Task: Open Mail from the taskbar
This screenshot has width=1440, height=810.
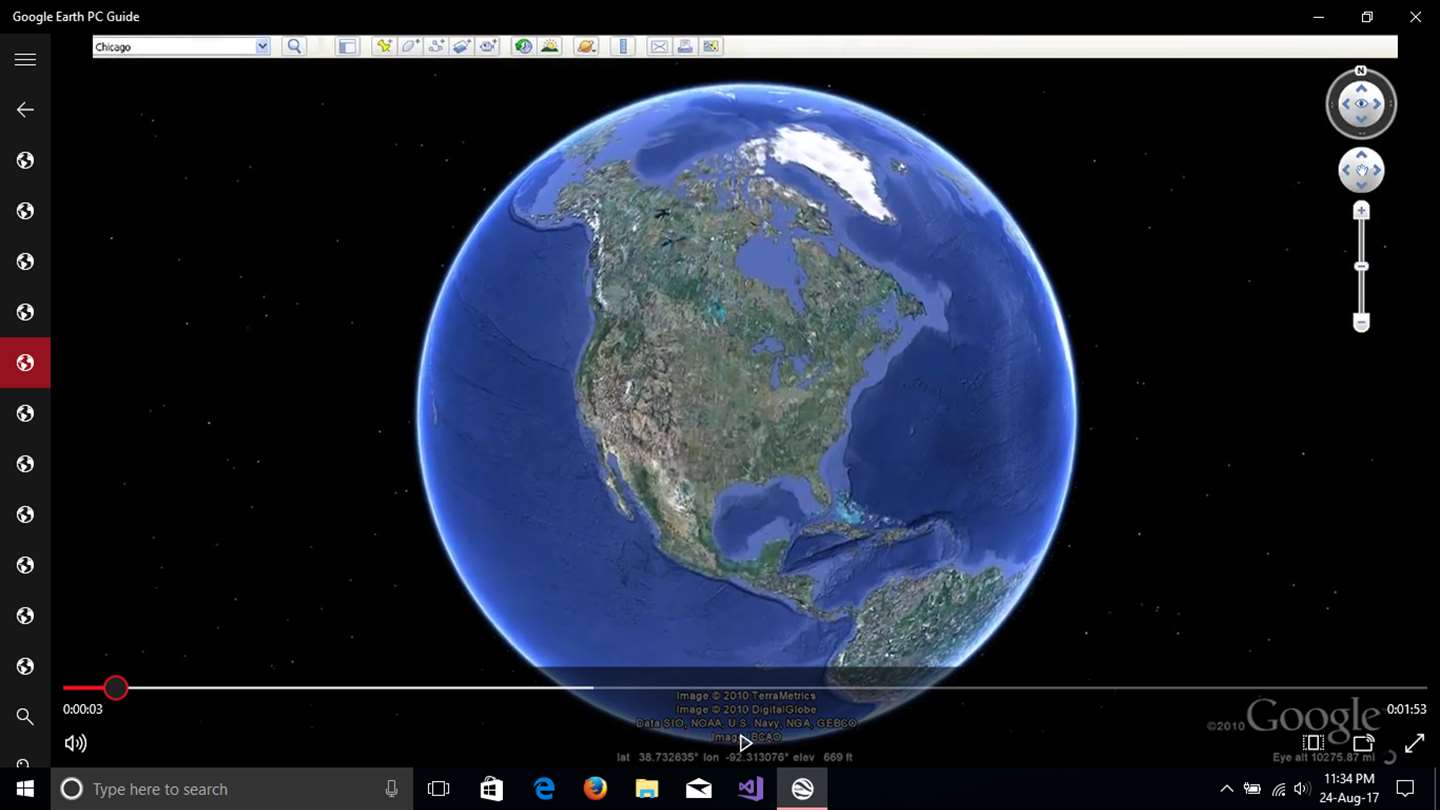Action: click(x=699, y=789)
